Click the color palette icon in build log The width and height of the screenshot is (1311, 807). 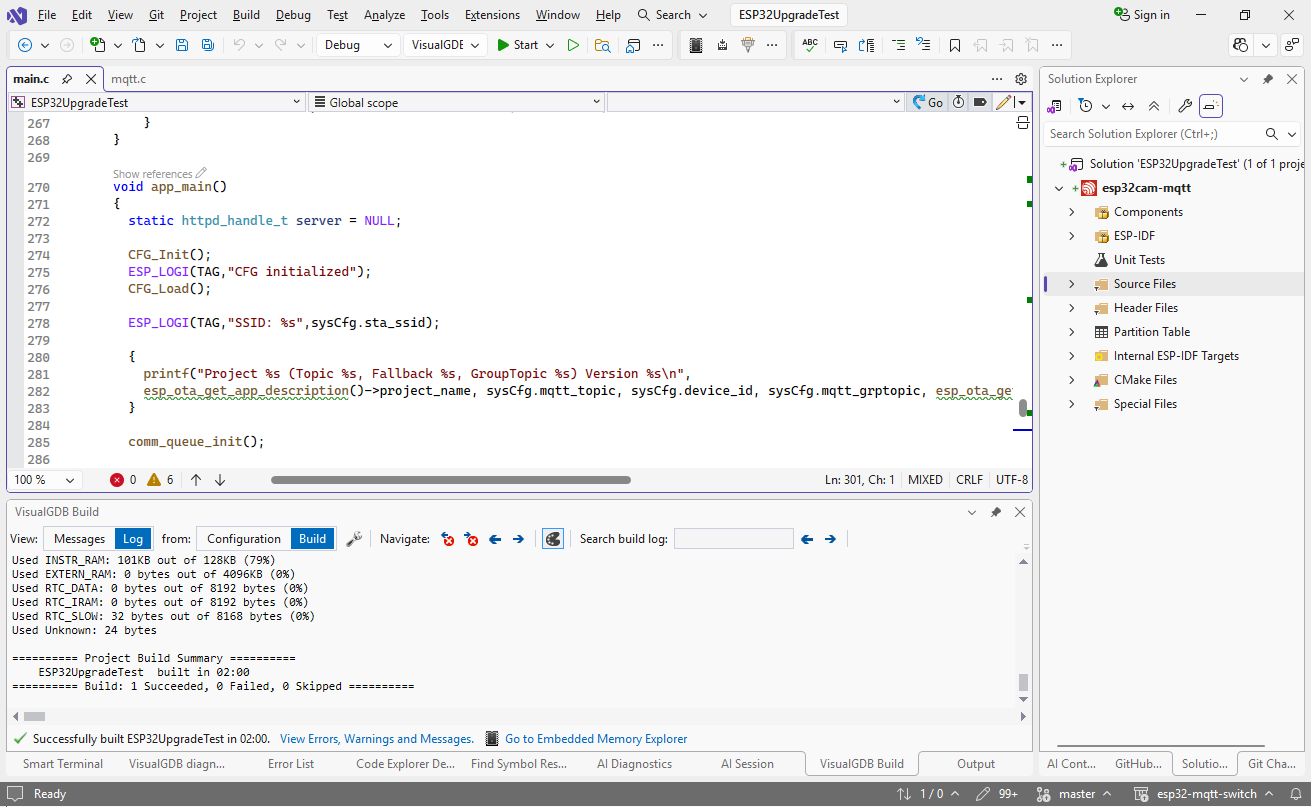pyautogui.click(x=552, y=539)
